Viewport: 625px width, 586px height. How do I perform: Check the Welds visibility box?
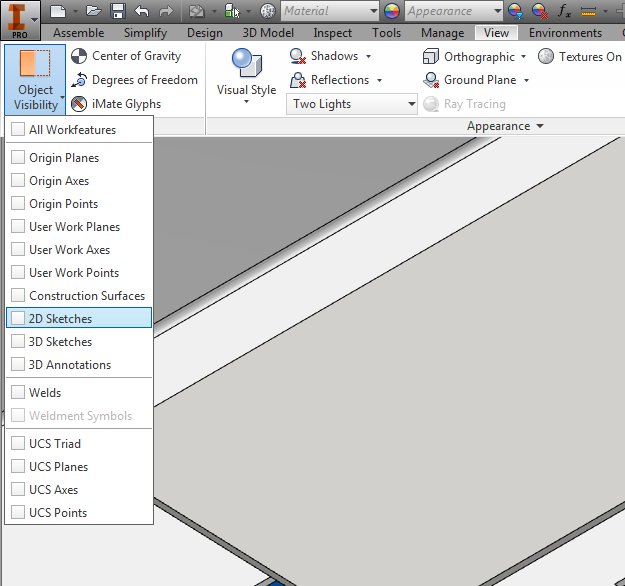(x=18, y=392)
